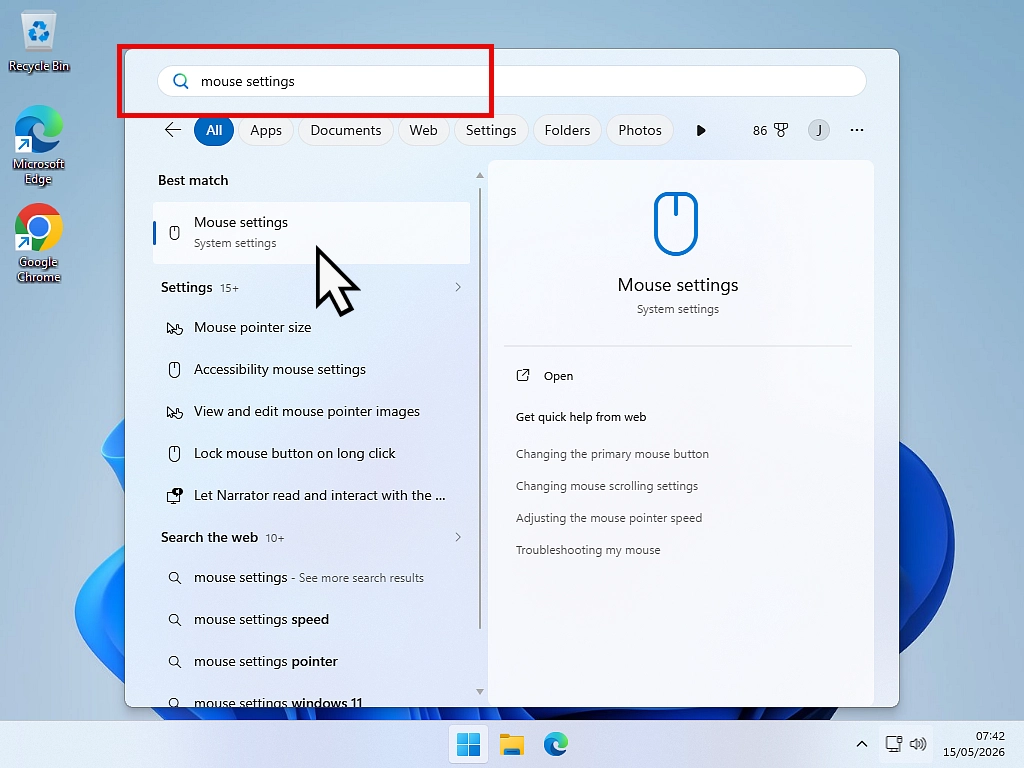Screen dimensions: 1024x768
Task: Open the Mouse settings best match result
Action: pos(312,232)
